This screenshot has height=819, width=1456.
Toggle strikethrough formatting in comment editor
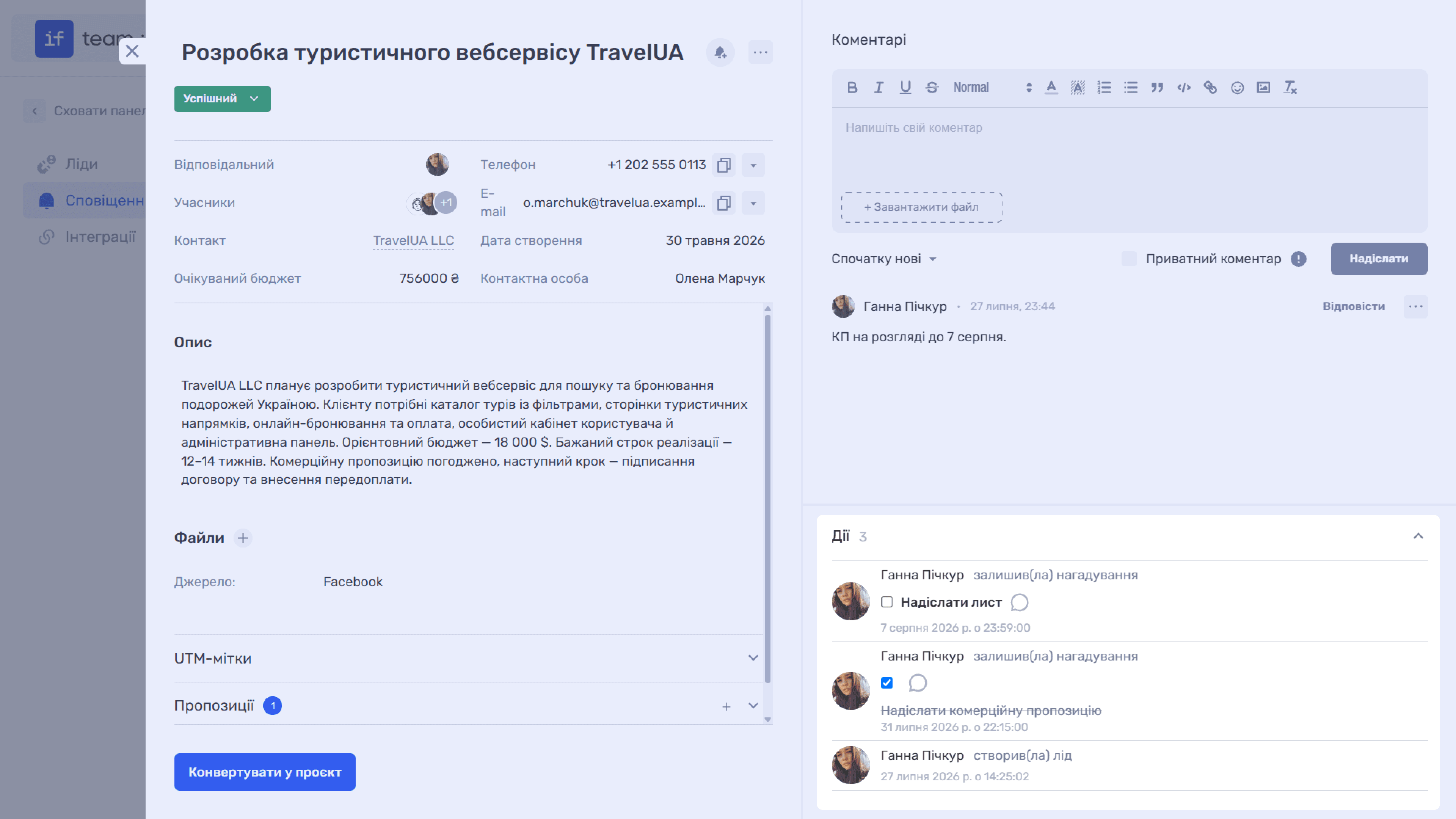(x=932, y=88)
